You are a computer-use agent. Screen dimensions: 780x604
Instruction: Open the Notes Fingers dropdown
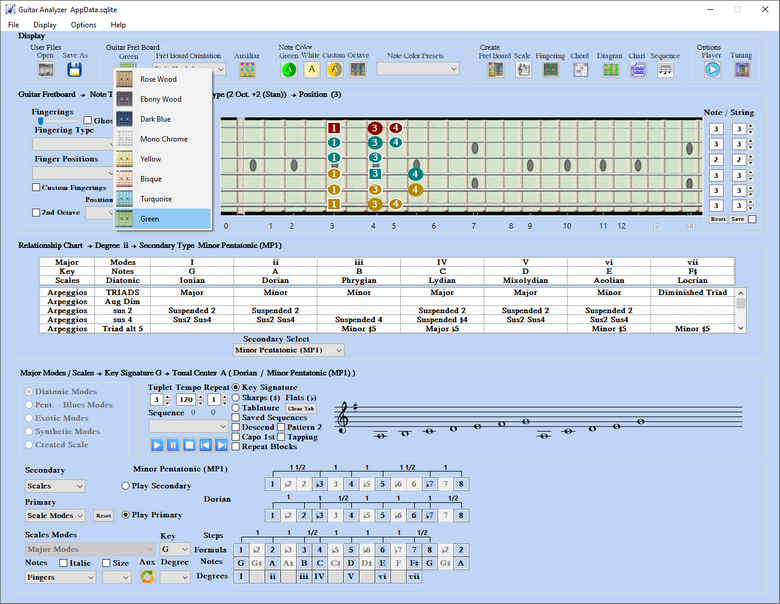tap(60, 577)
